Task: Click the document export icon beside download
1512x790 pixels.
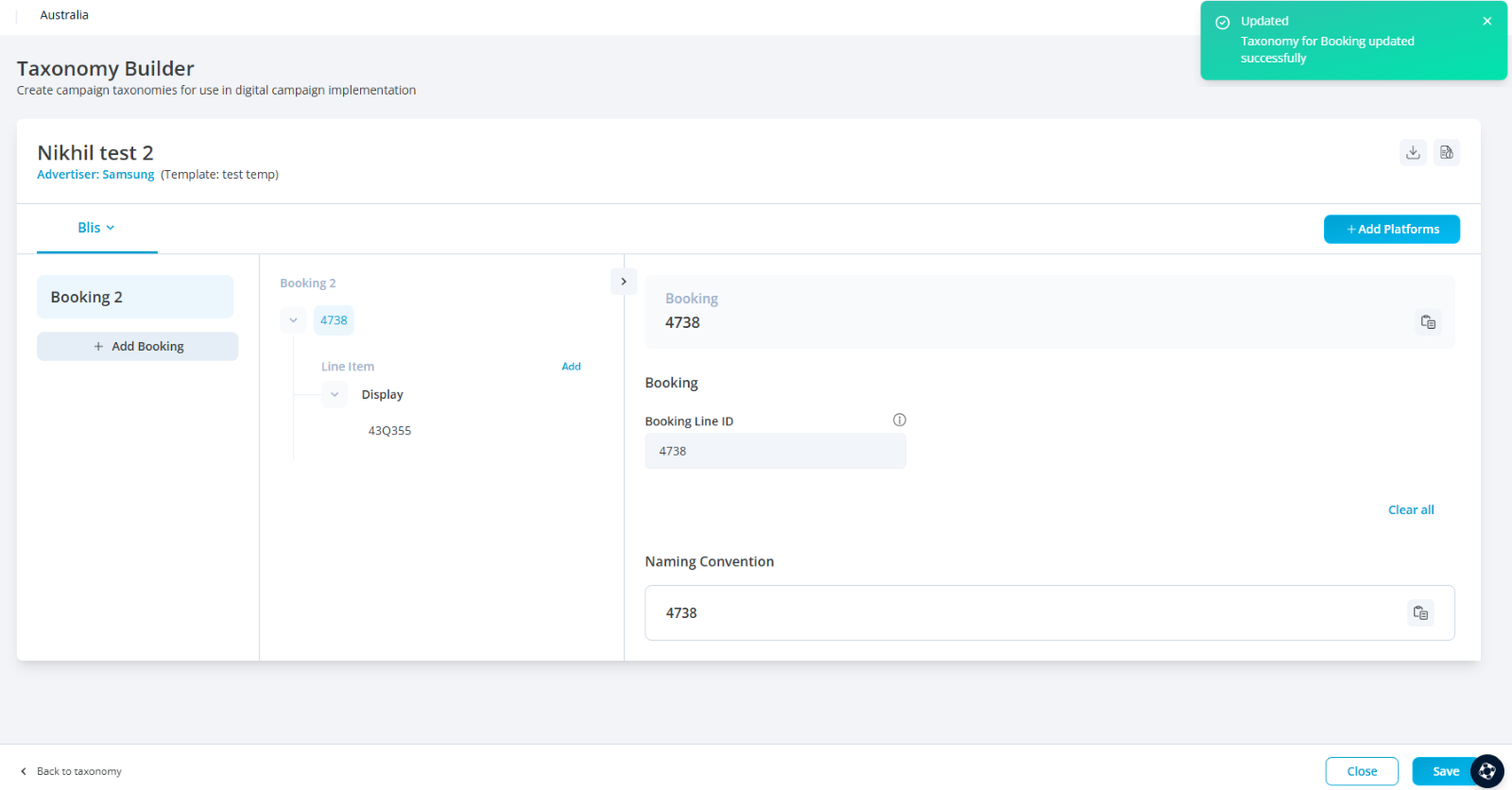Action: pyautogui.click(x=1446, y=153)
